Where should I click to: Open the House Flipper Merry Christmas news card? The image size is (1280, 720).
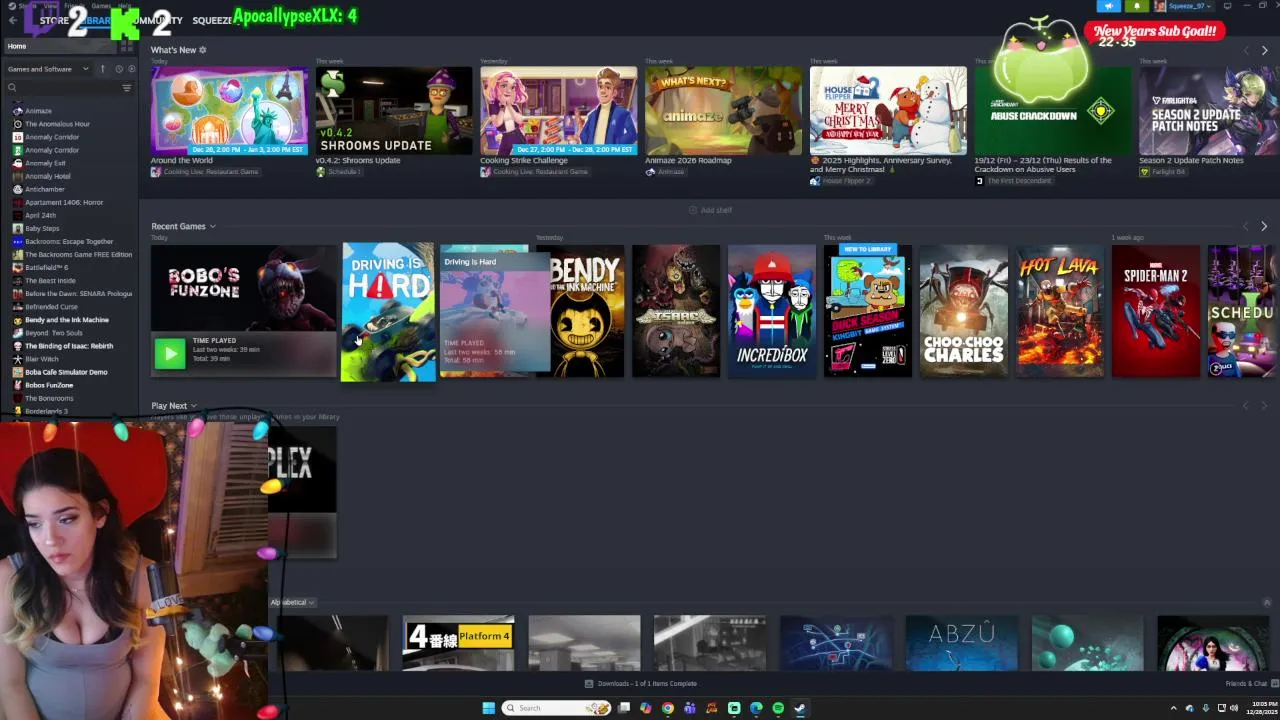coord(888,111)
